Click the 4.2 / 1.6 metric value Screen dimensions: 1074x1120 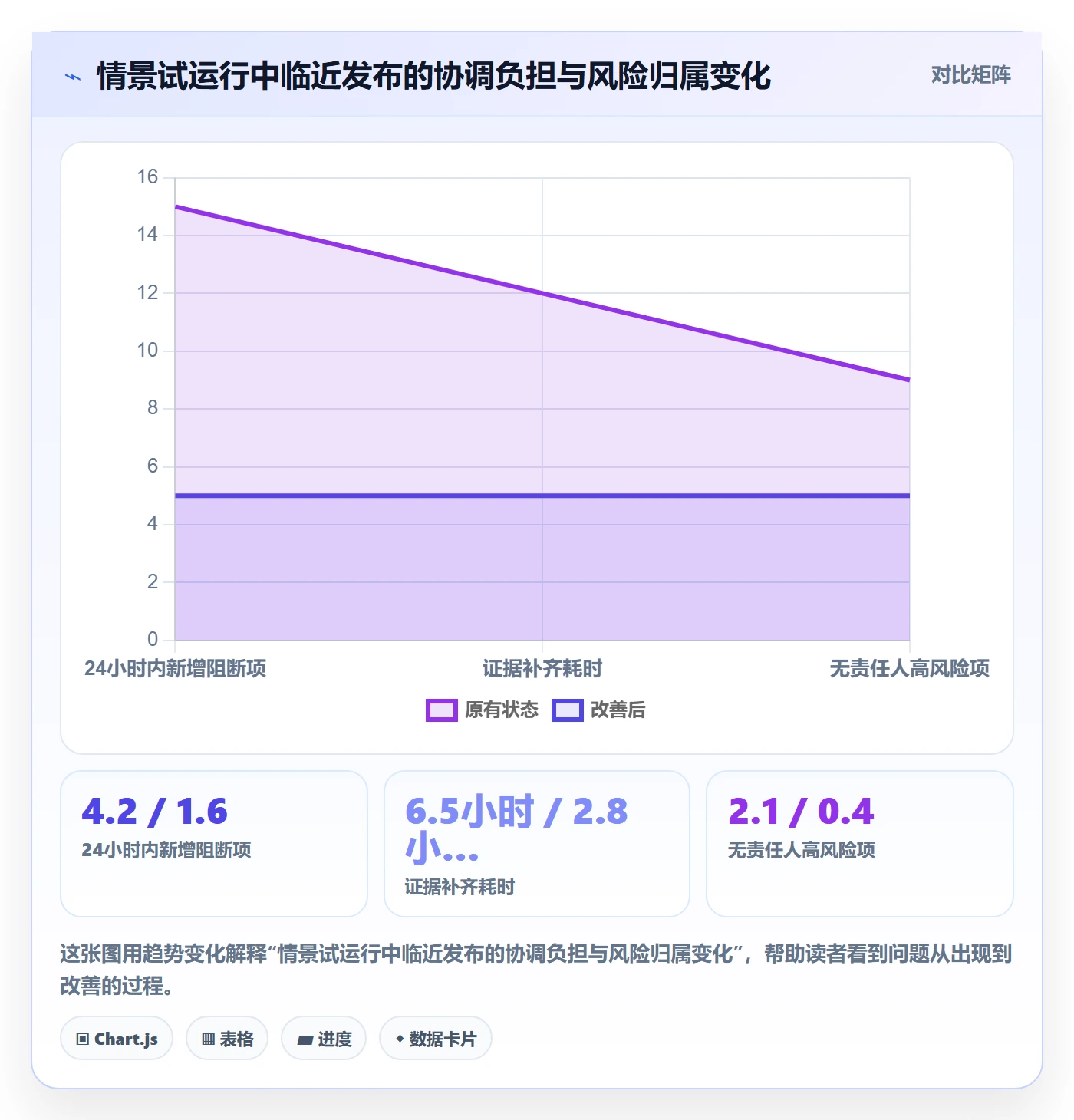coord(155,812)
